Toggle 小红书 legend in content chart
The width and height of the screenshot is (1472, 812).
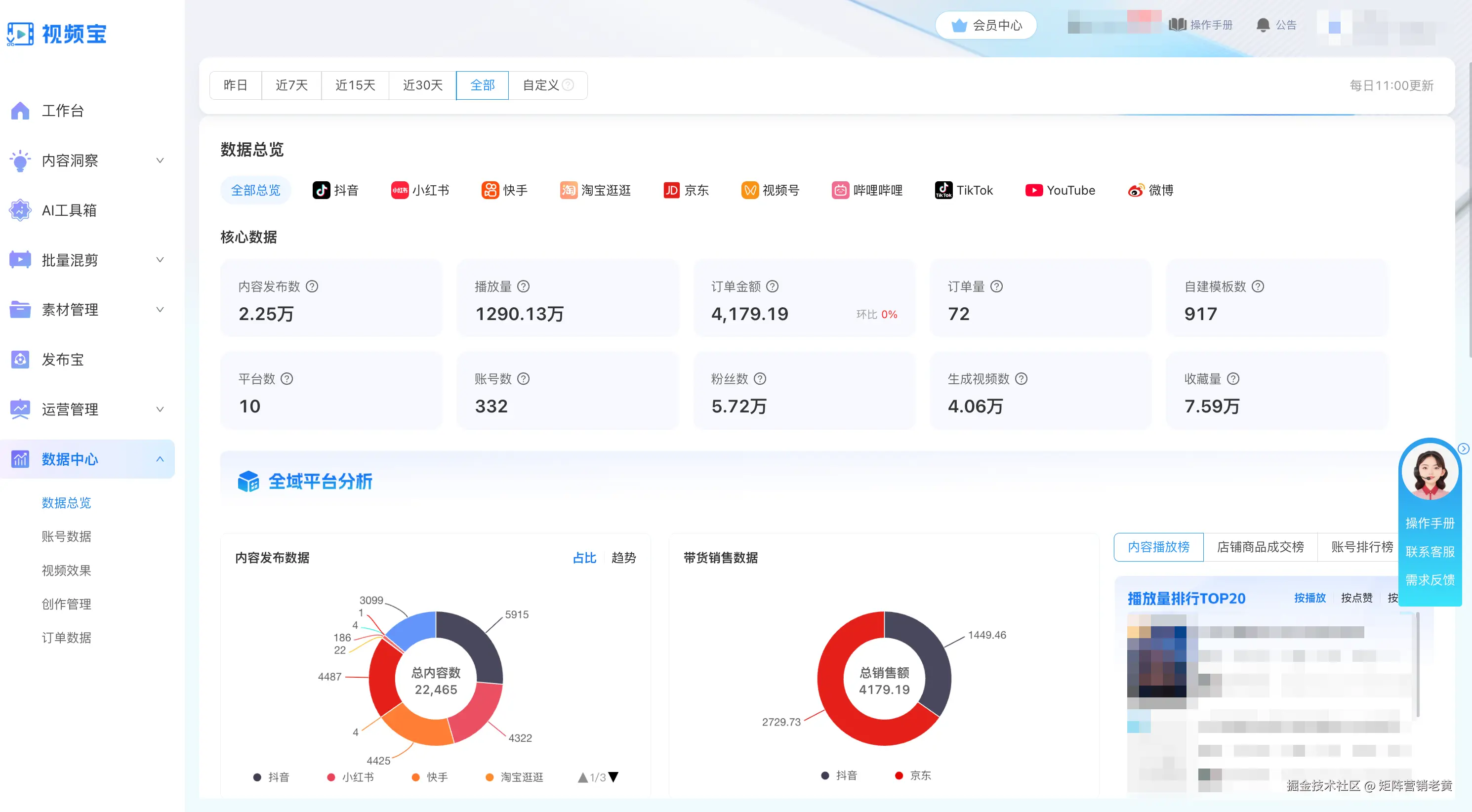tap(351, 777)
